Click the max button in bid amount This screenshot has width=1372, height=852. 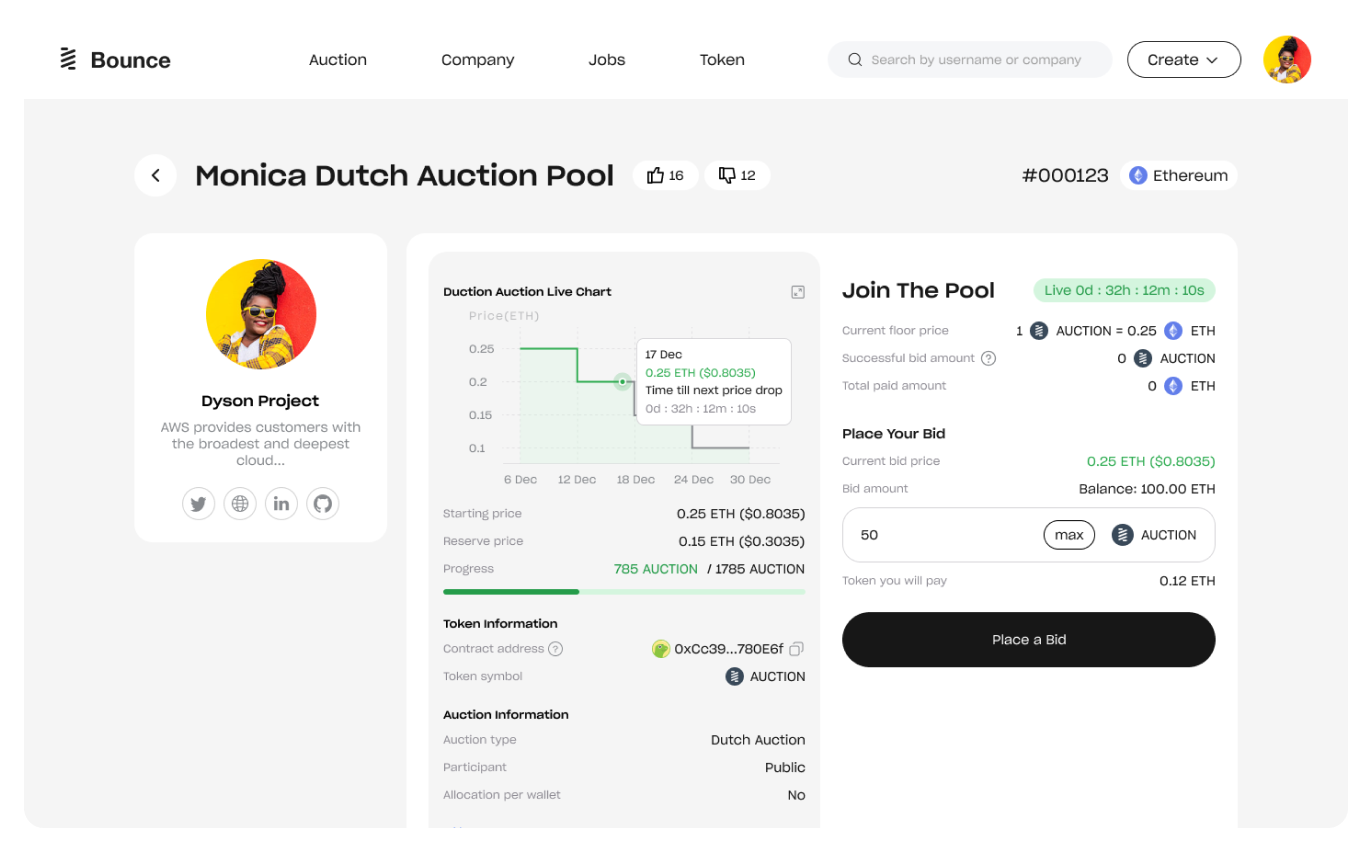pos(1069,535)
